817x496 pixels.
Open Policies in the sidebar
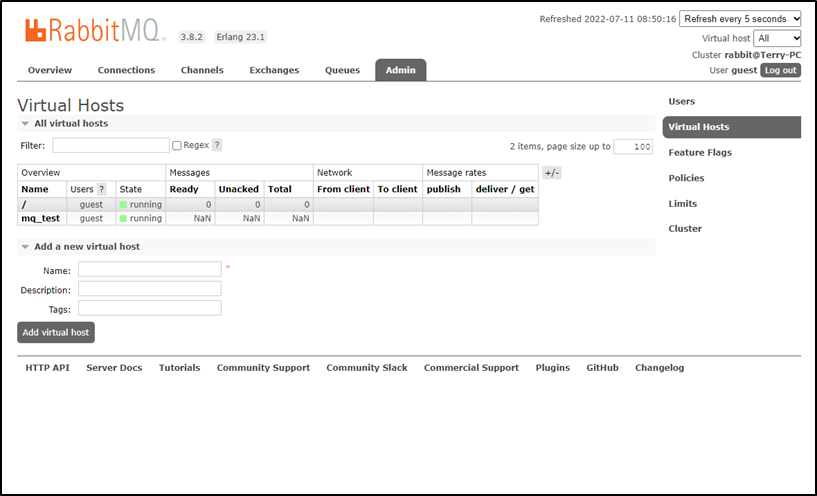(x=686, y=178)
